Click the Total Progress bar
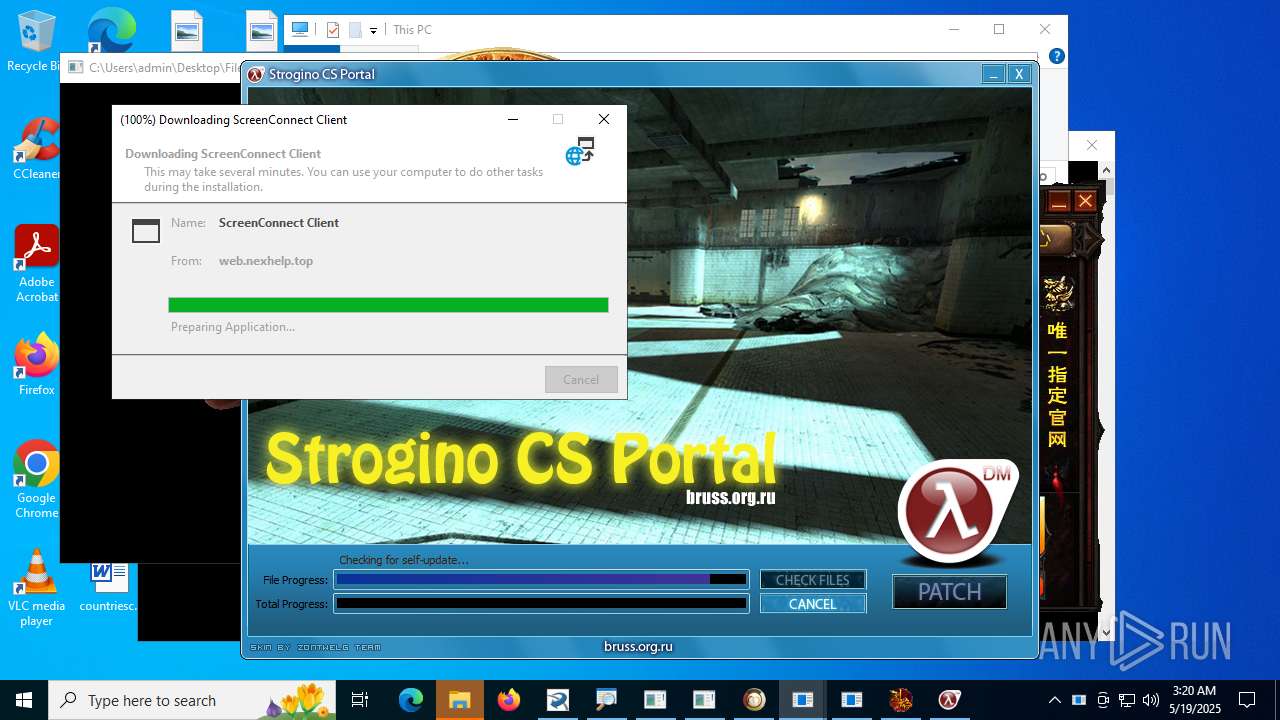Screen dimensions: 1280x720 point(541,603)
